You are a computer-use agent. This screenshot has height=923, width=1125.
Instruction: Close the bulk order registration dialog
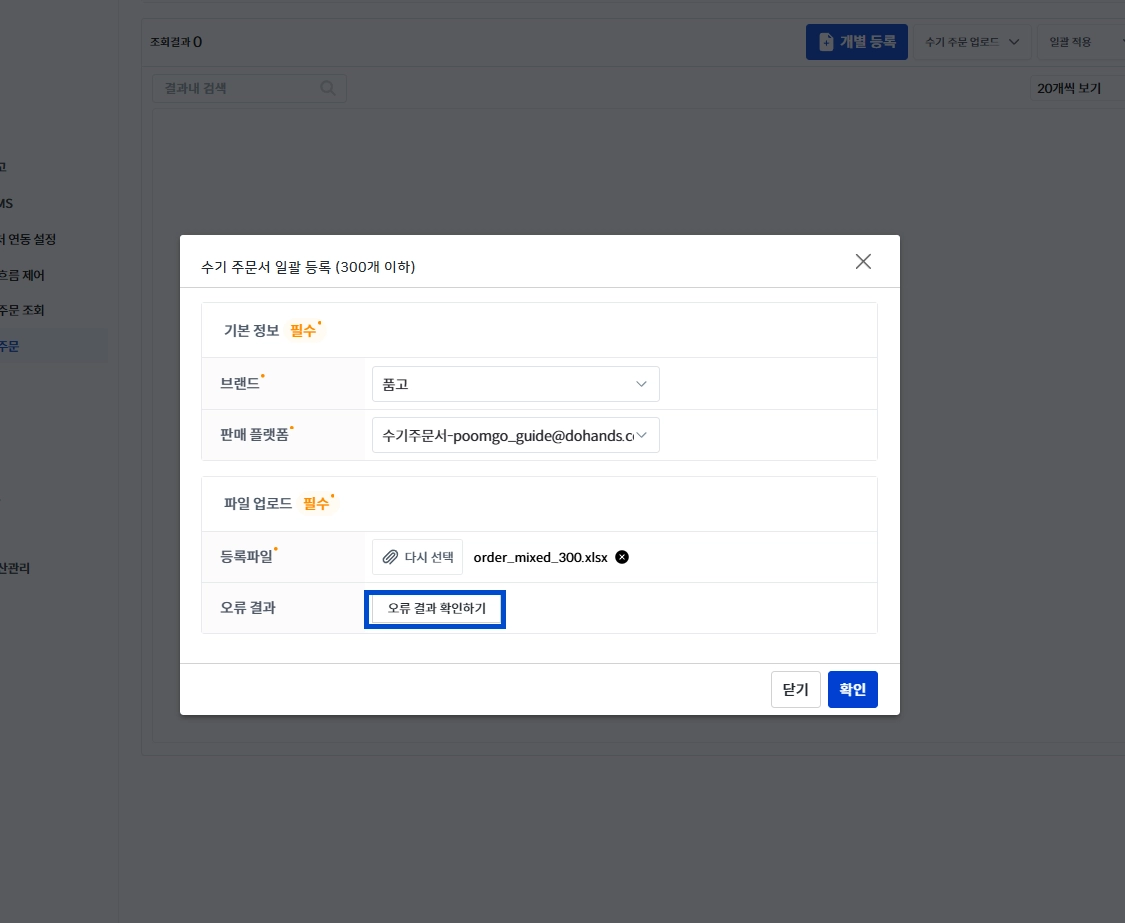pyautogui.click(x=863, y=261)
